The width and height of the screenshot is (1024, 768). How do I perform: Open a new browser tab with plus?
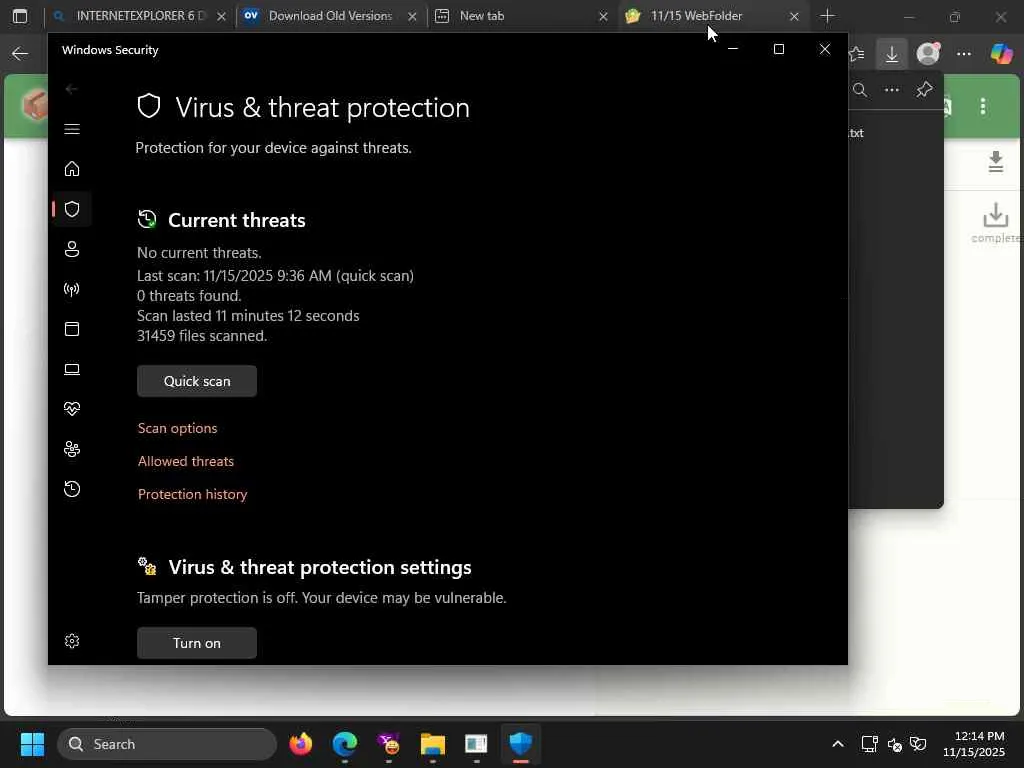(x=827, y=16)
